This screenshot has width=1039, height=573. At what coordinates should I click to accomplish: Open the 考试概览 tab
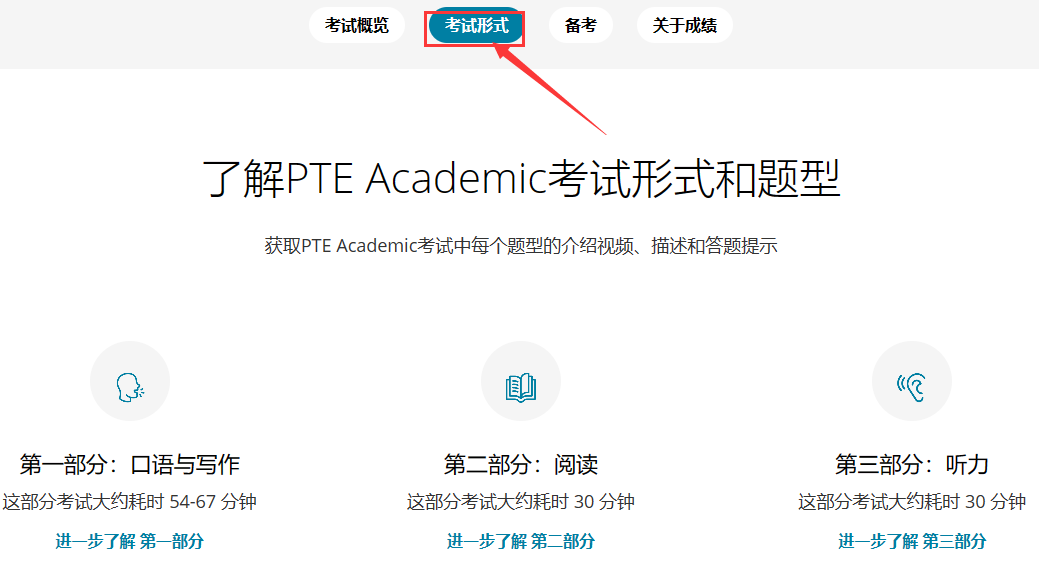coord(356,26)
